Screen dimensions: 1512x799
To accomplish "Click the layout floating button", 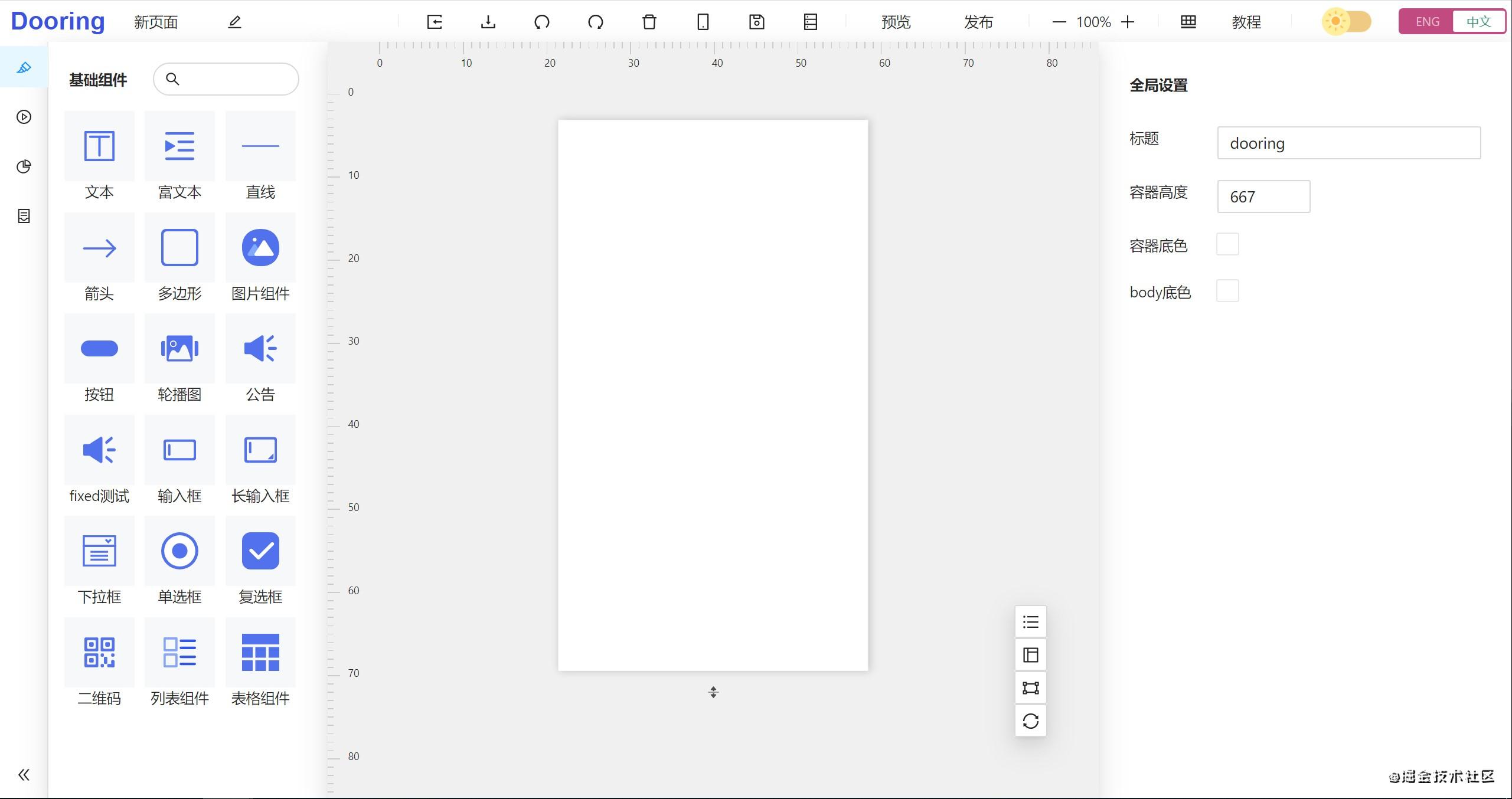I will (1031, 655).
